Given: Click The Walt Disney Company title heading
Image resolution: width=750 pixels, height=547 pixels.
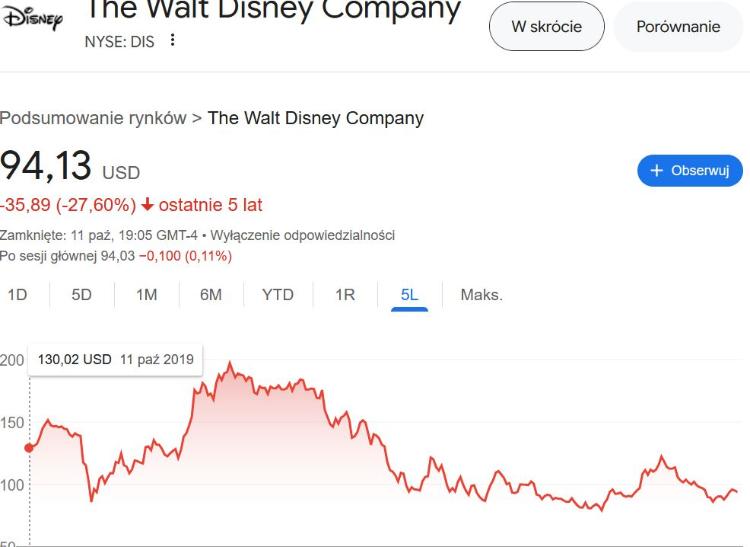Looking at the screenshot, I should [x=273, y=10].
